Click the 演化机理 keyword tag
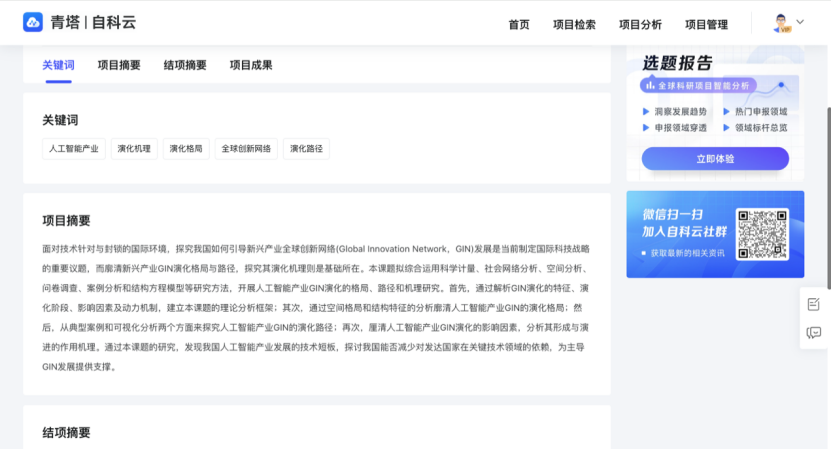This screenshot has height=449, width=831. pos(134,148)
